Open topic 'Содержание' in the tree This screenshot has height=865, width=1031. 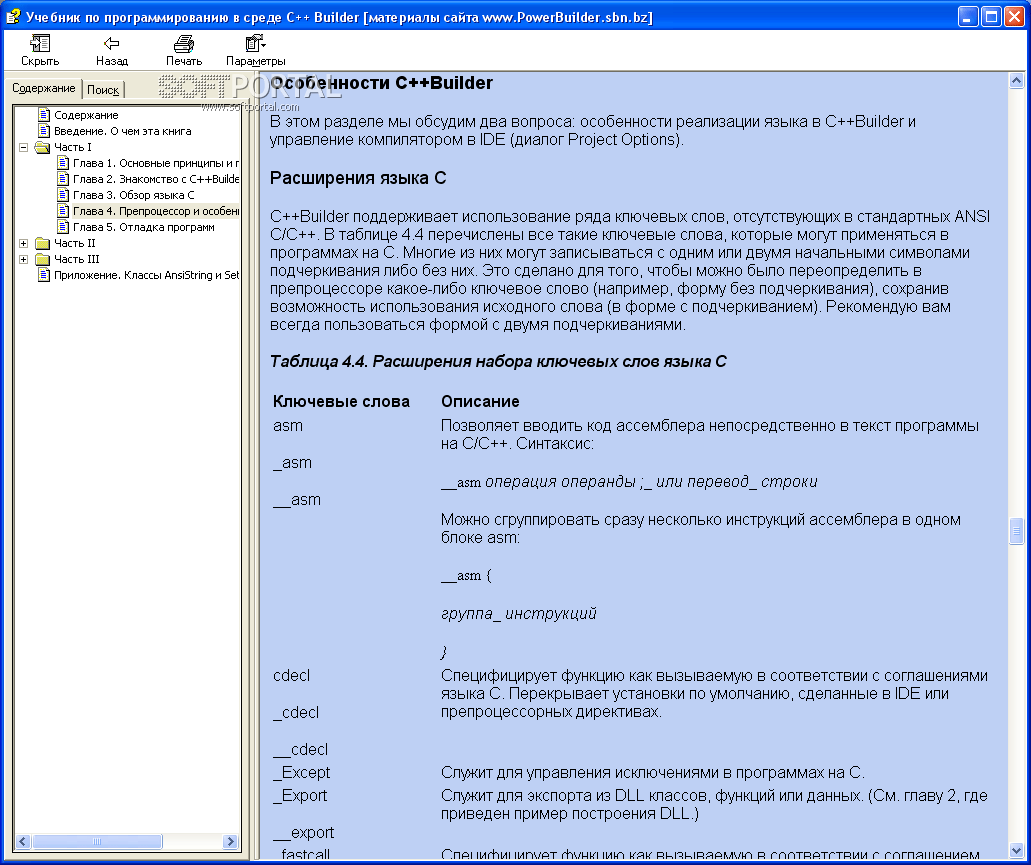coord(86,115)
